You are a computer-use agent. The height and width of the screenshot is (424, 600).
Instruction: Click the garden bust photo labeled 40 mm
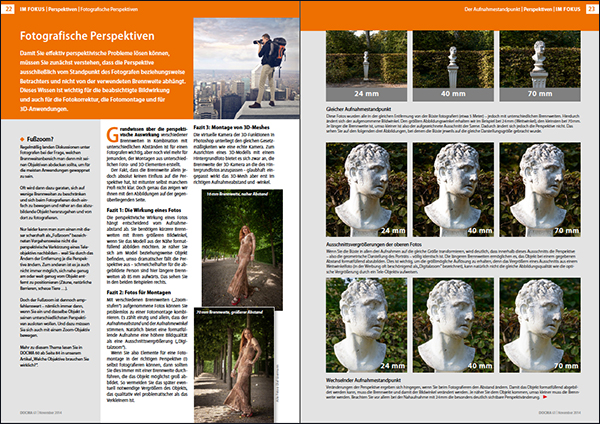tap(453, 66)
